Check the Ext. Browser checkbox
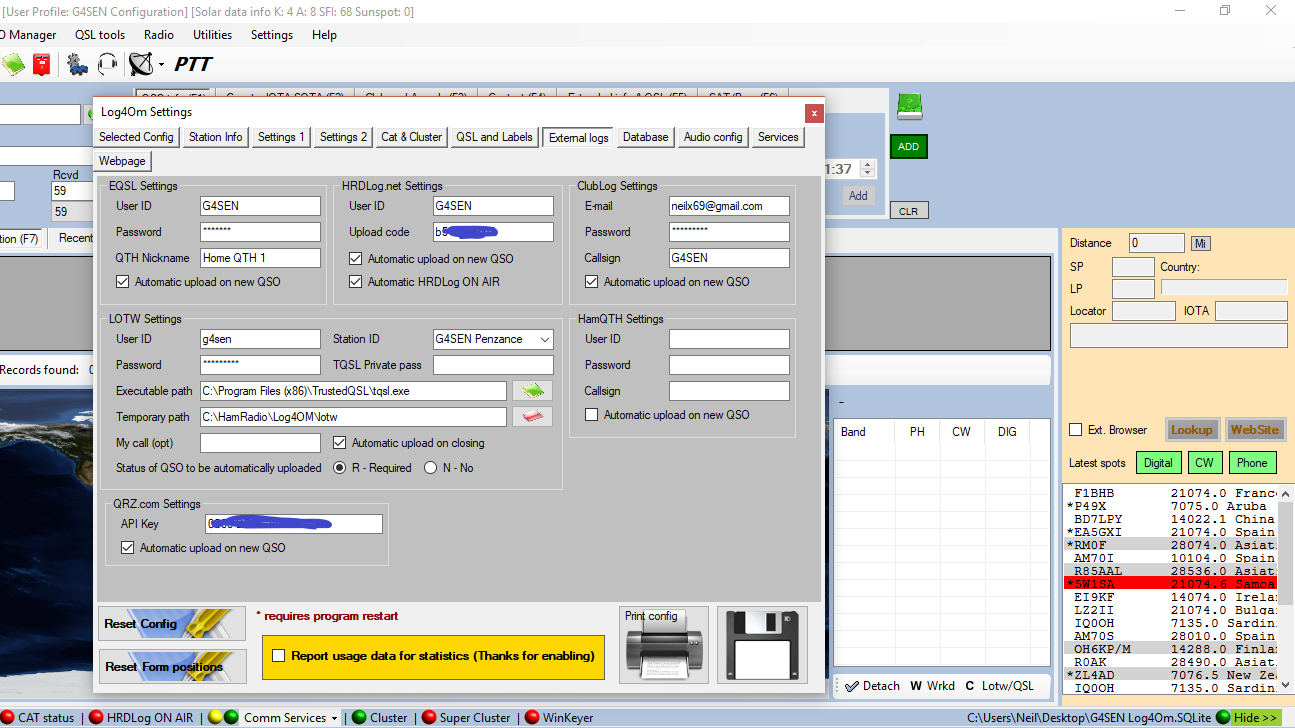 (1076, 430)
